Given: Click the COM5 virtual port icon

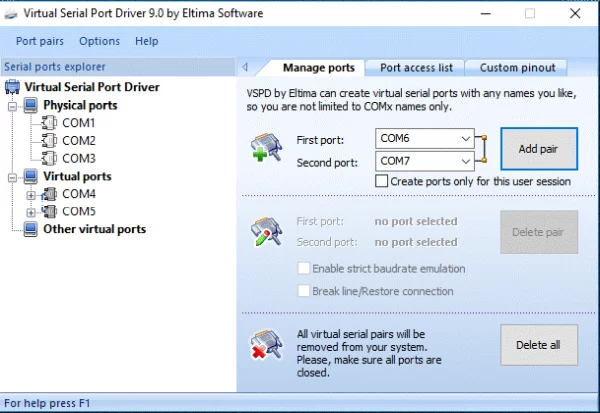Looking at the screenshot, I should [49, 211].
